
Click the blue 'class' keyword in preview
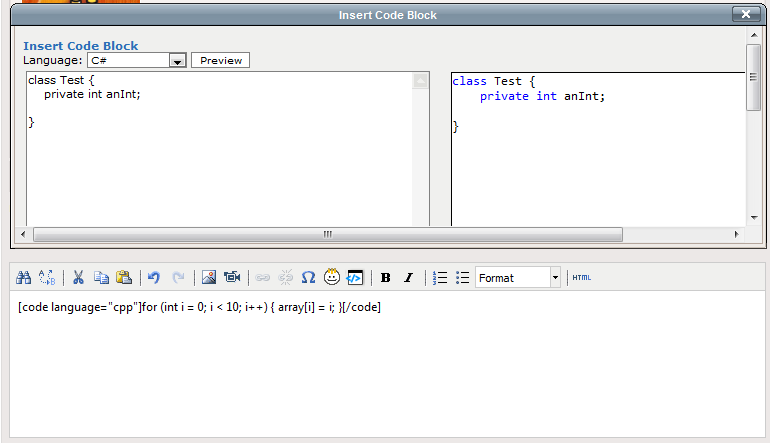click(x=469, y=81)
